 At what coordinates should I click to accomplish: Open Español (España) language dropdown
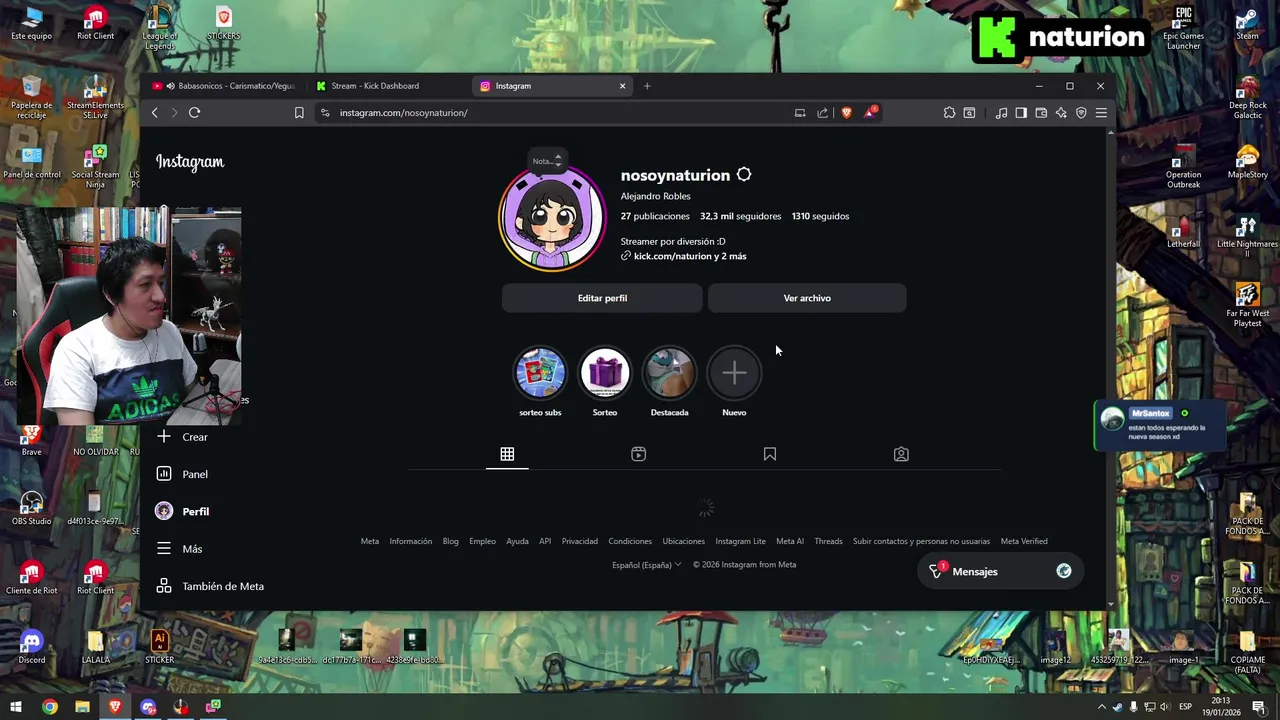tap(647, 564)
